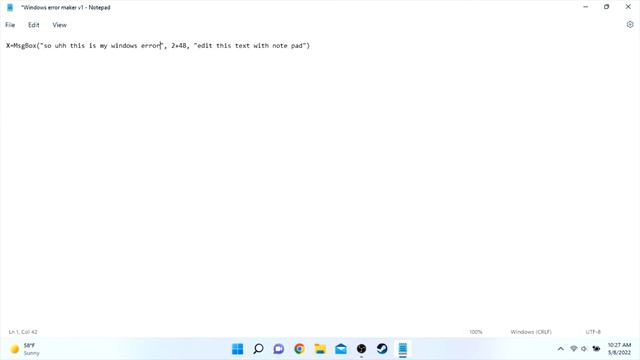Click the UTF-8 encoding status entry
The image size is (640, 360).
(593, 332)
